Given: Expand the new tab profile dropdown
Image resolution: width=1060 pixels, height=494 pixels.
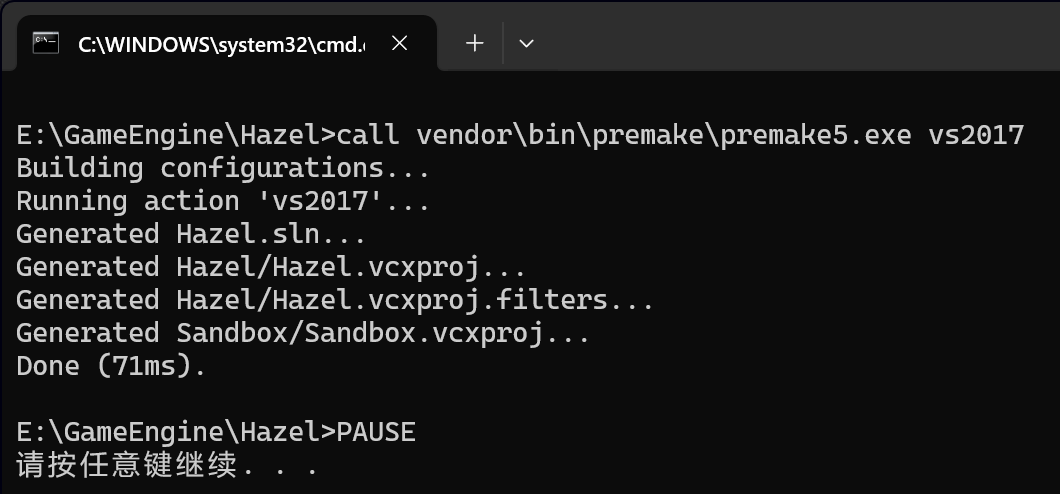Looking at the screenshot, I should pos(526,43).
